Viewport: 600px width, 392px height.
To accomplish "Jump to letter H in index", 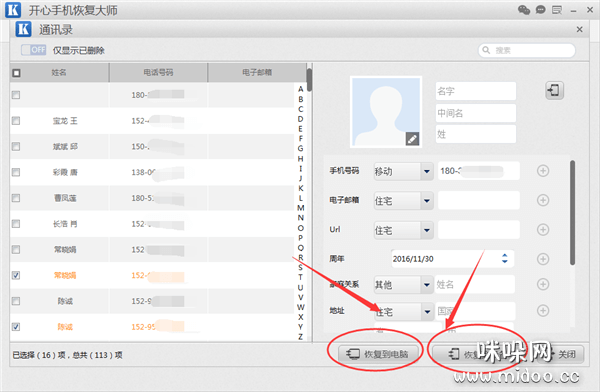I will click(300, 158).
